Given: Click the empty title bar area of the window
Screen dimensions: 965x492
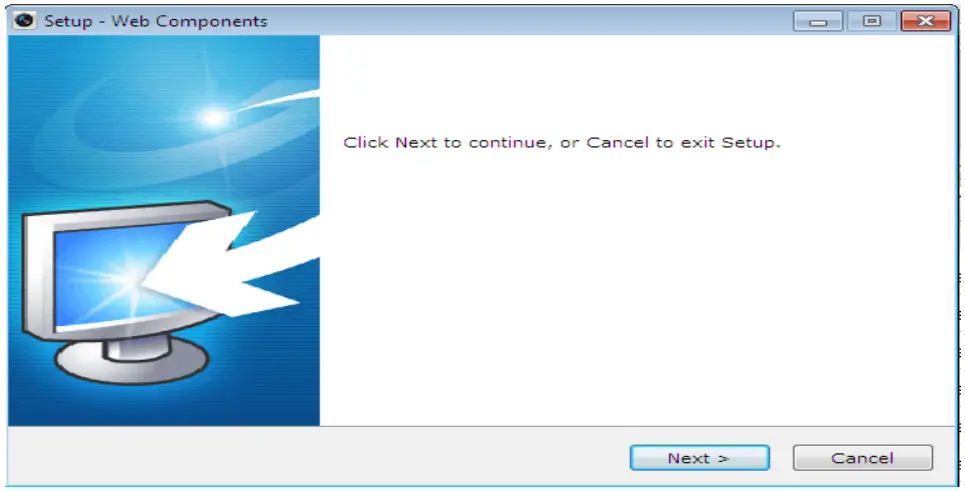Looking at the screenshot, I should [529, 21].
